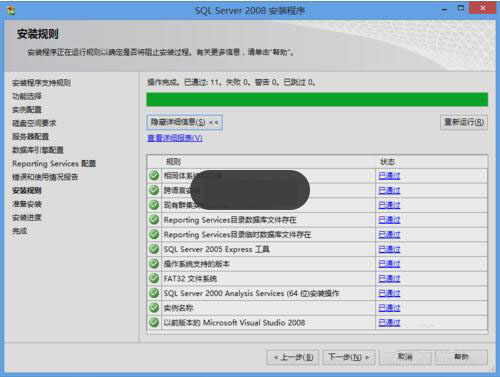Click rule text 以前版本的 Microsoft Visual Studio 2008

234,322
